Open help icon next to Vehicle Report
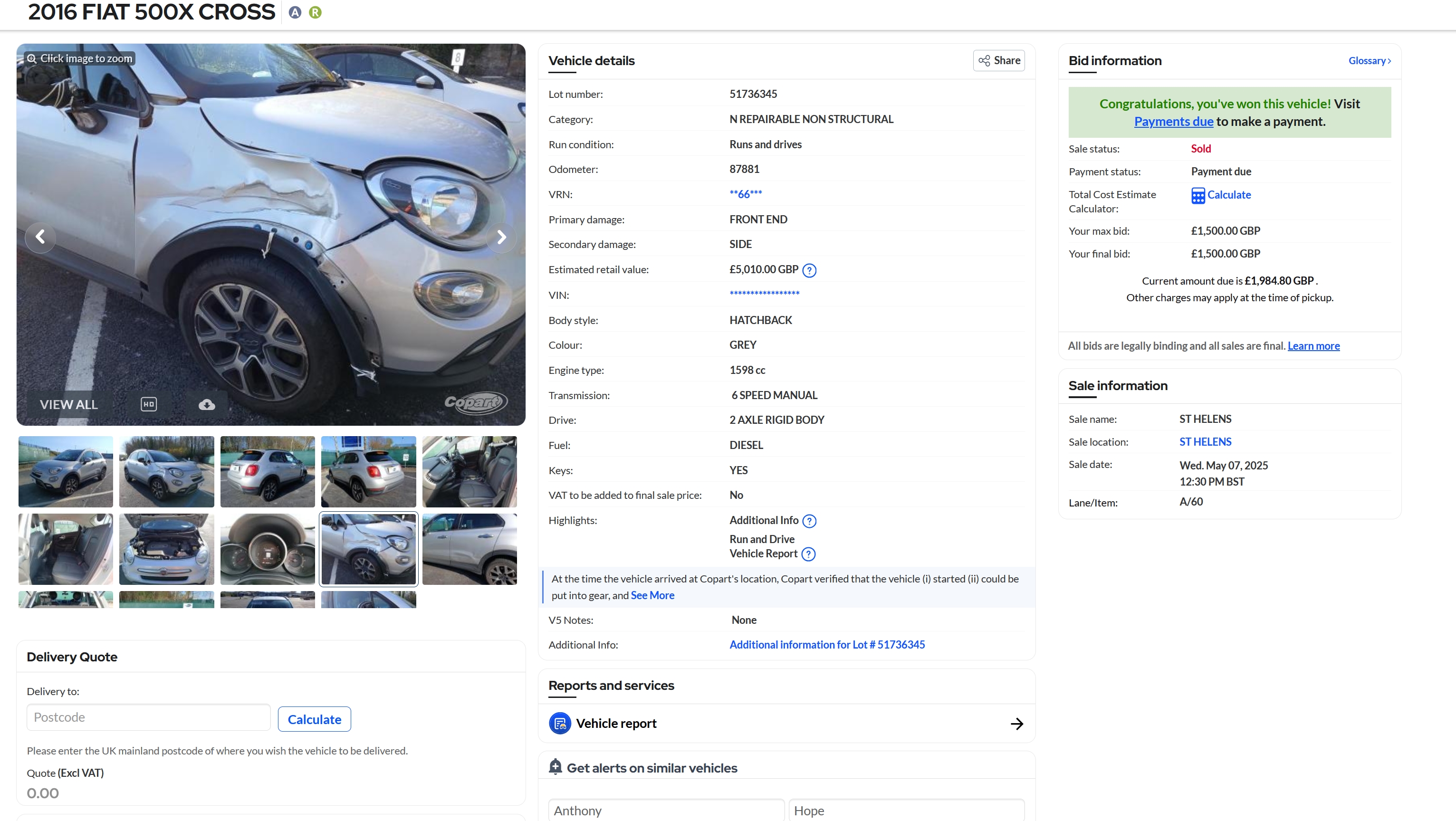The image size is (1456, 821). pos(808,554)
